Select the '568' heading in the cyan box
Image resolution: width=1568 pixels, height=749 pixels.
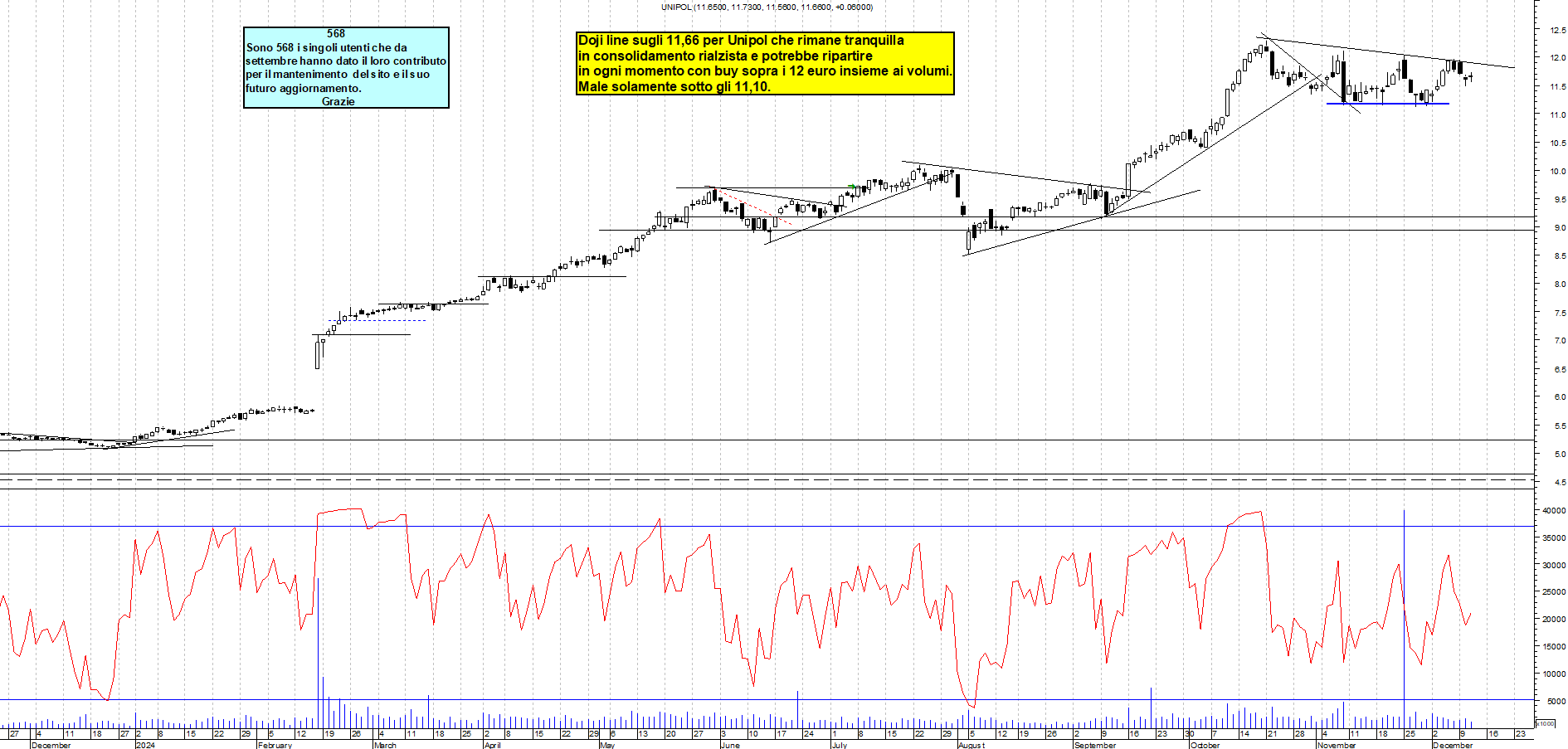pos(336,33)
